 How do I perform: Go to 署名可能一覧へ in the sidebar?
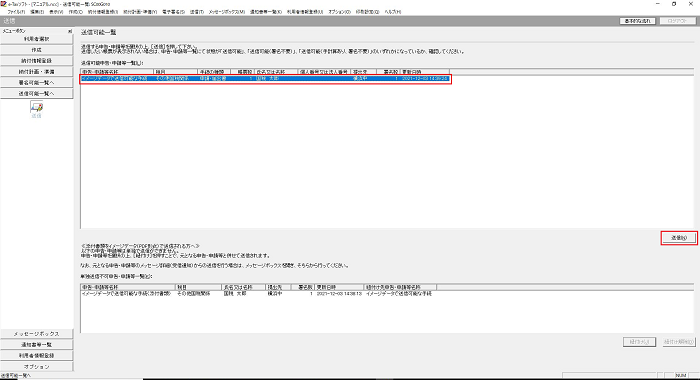point(37,83)
